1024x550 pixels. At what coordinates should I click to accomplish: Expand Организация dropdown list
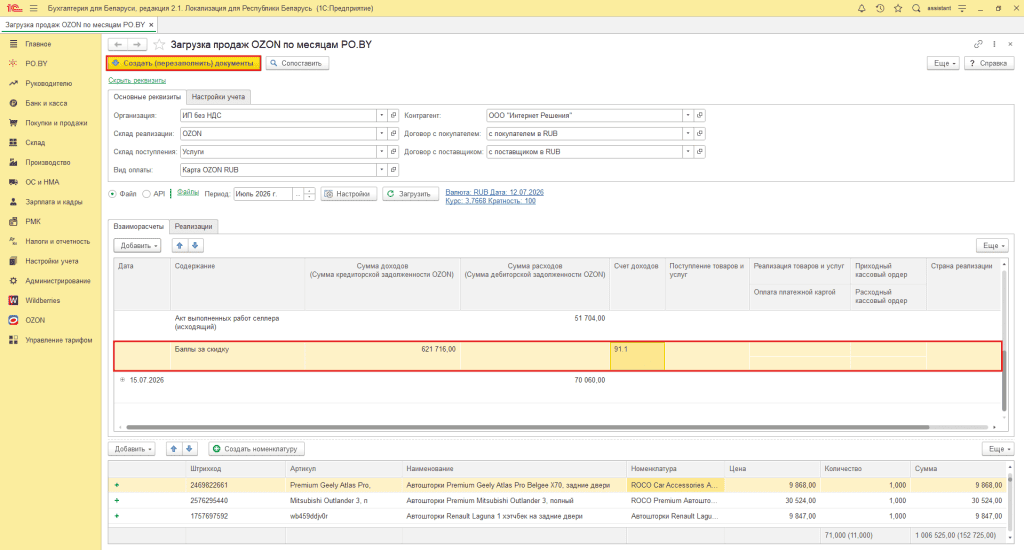(381, 115)
